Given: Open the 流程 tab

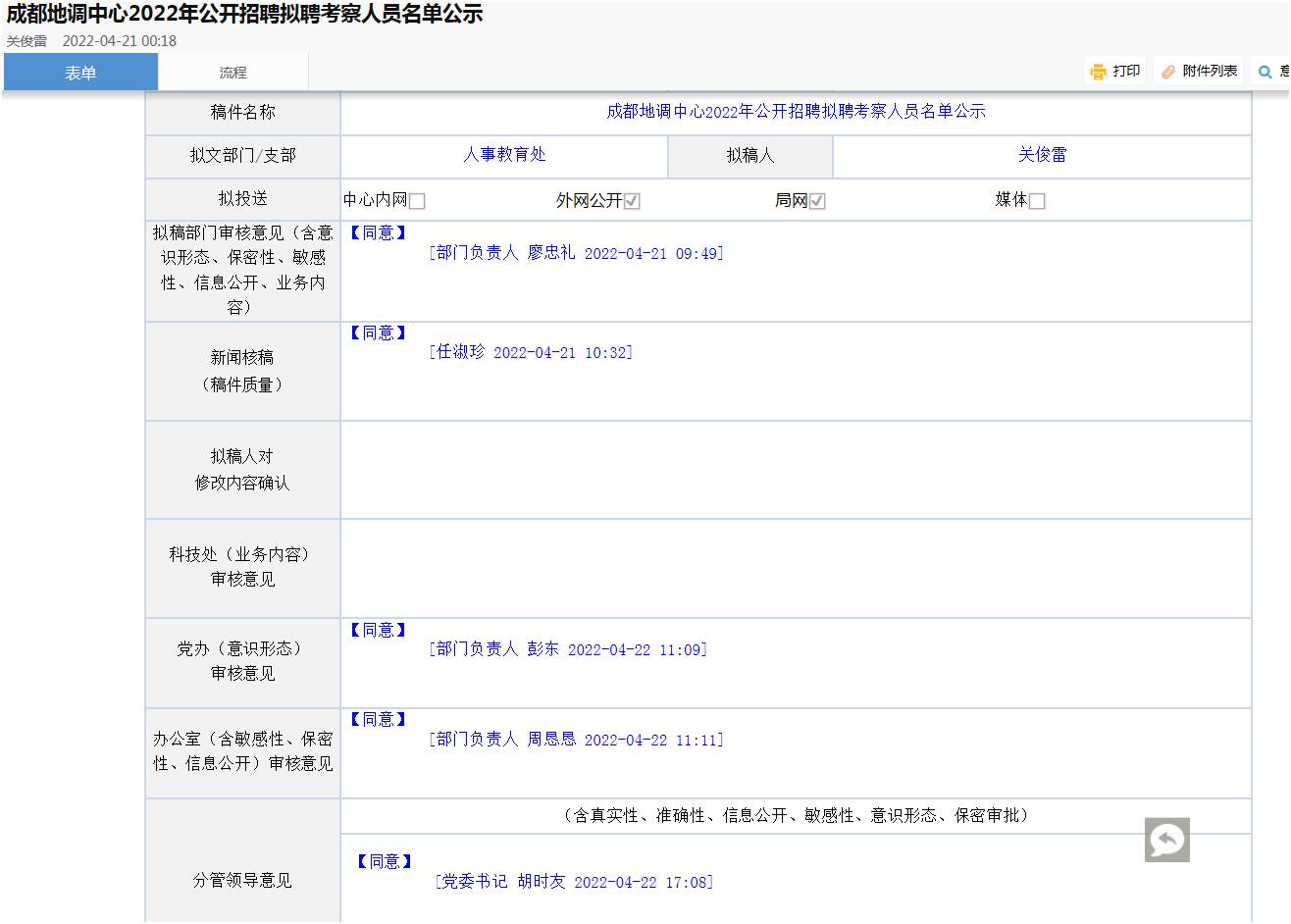Looking at the screenshot, I should pos(232,73).
